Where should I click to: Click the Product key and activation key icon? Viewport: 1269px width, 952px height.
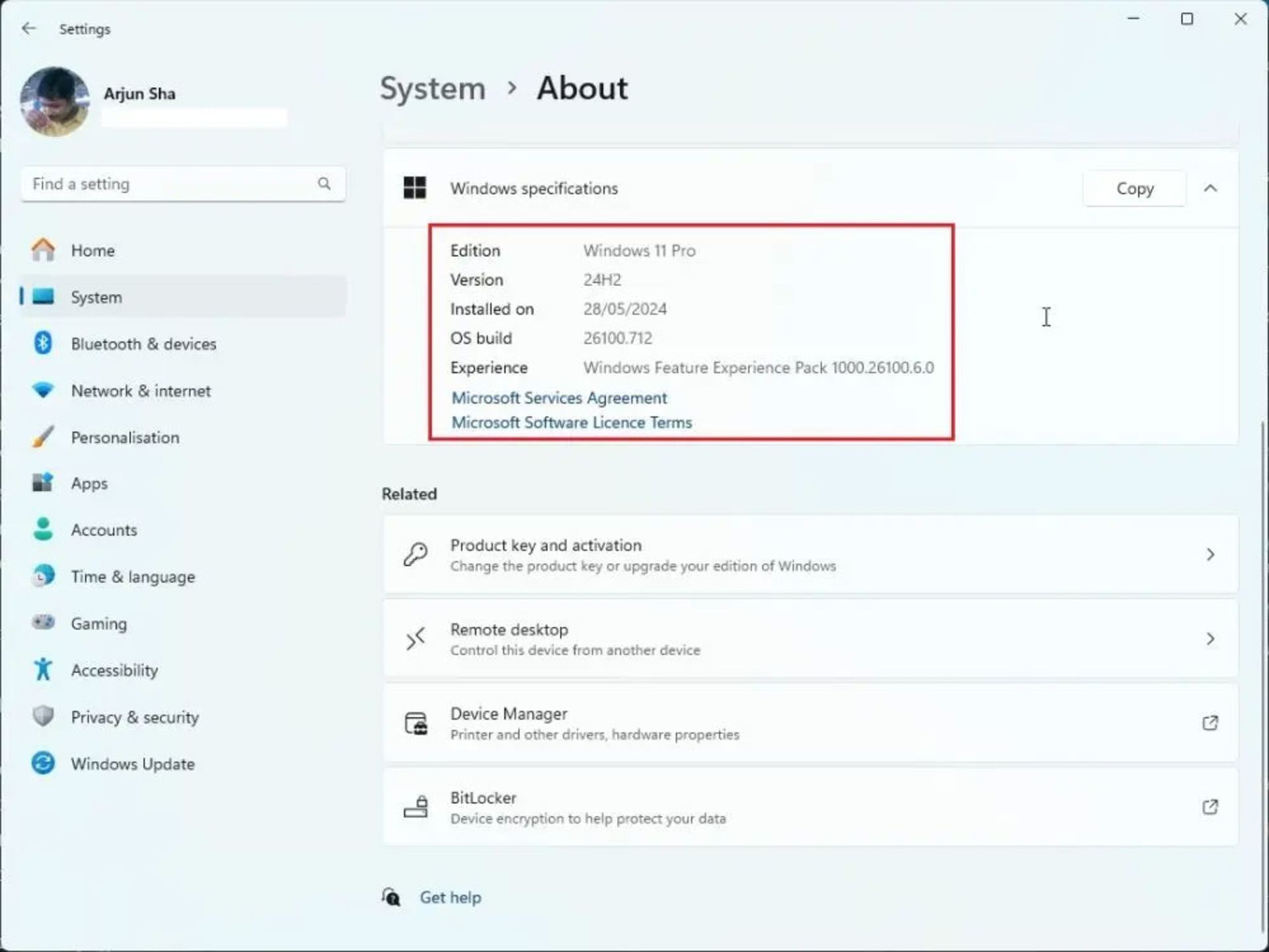click(x=416, y=554)
